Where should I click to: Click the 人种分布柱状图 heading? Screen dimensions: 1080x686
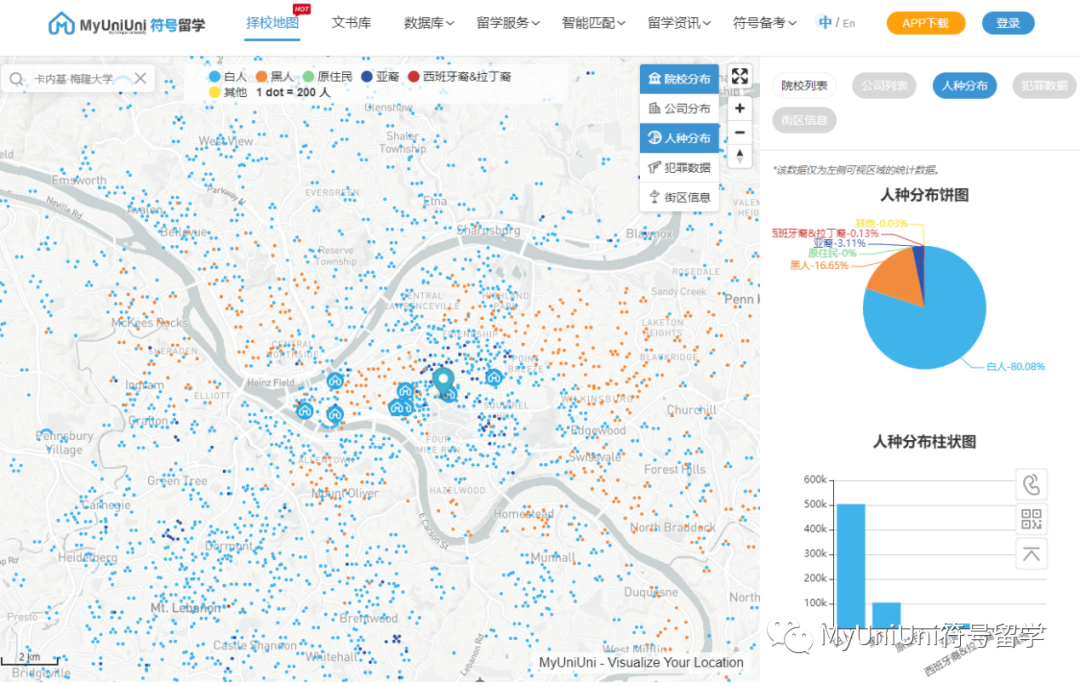pyautogui.click(x=924, y=441)
